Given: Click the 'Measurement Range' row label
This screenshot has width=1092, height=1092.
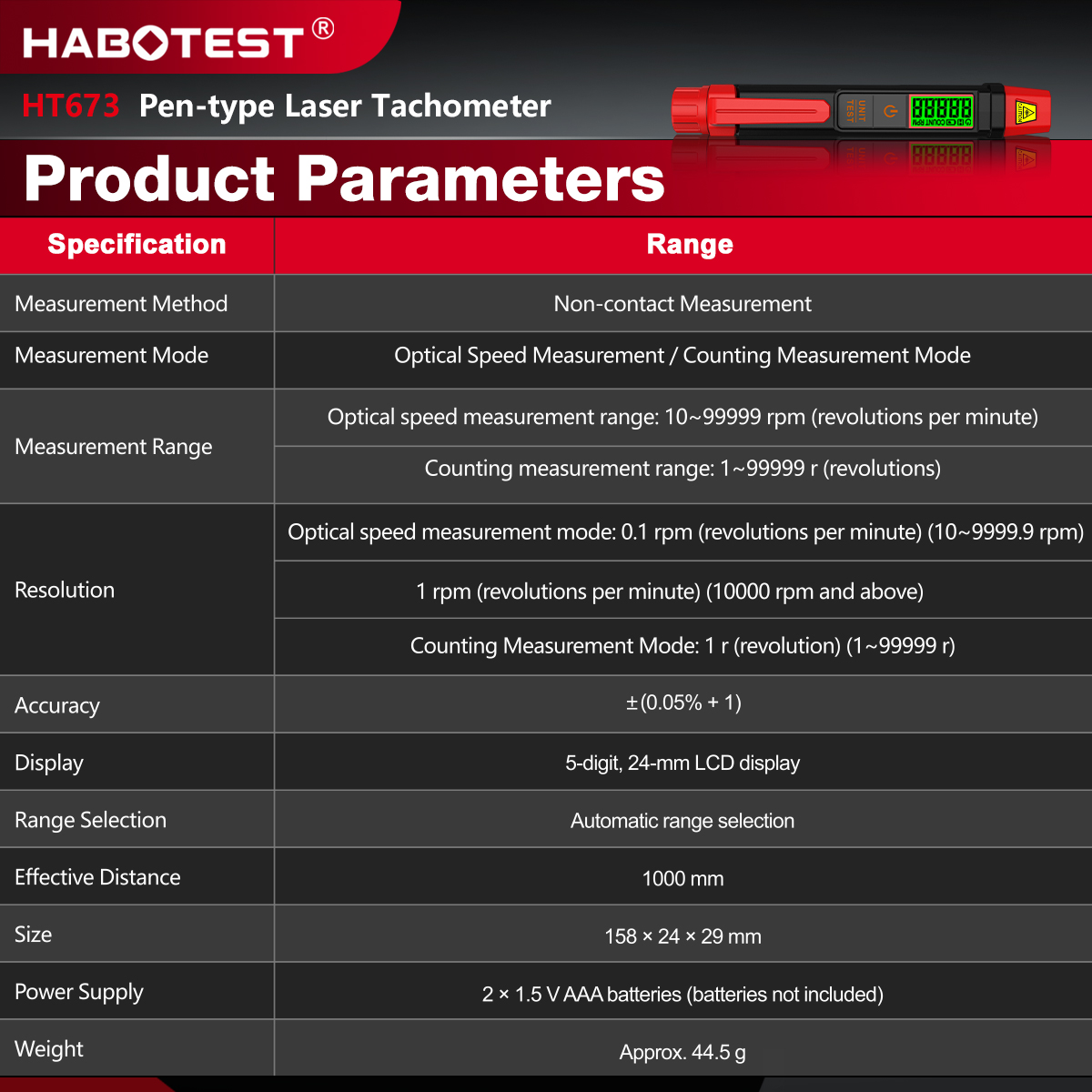Looking at the screenshot, I should click(x=114, y=447).
